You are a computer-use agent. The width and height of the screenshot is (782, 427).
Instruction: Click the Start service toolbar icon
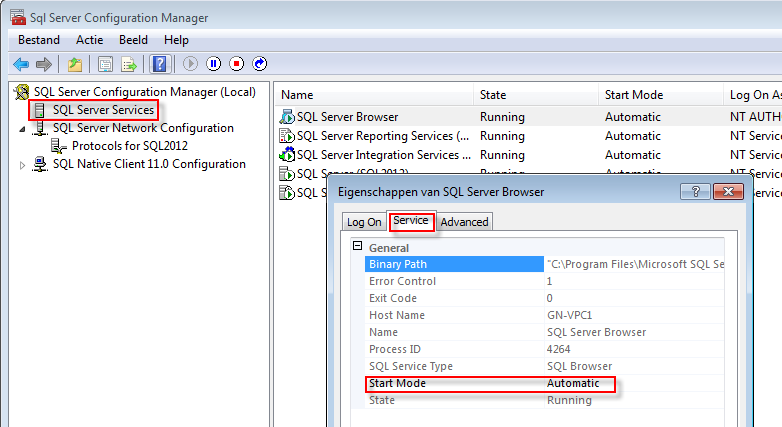pos(190,64)
